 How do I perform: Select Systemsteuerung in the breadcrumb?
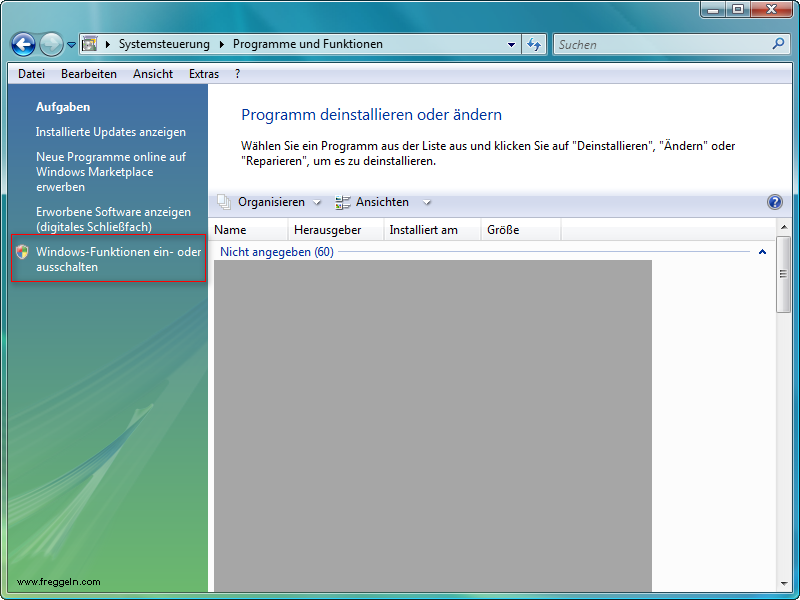coord(164,44)
